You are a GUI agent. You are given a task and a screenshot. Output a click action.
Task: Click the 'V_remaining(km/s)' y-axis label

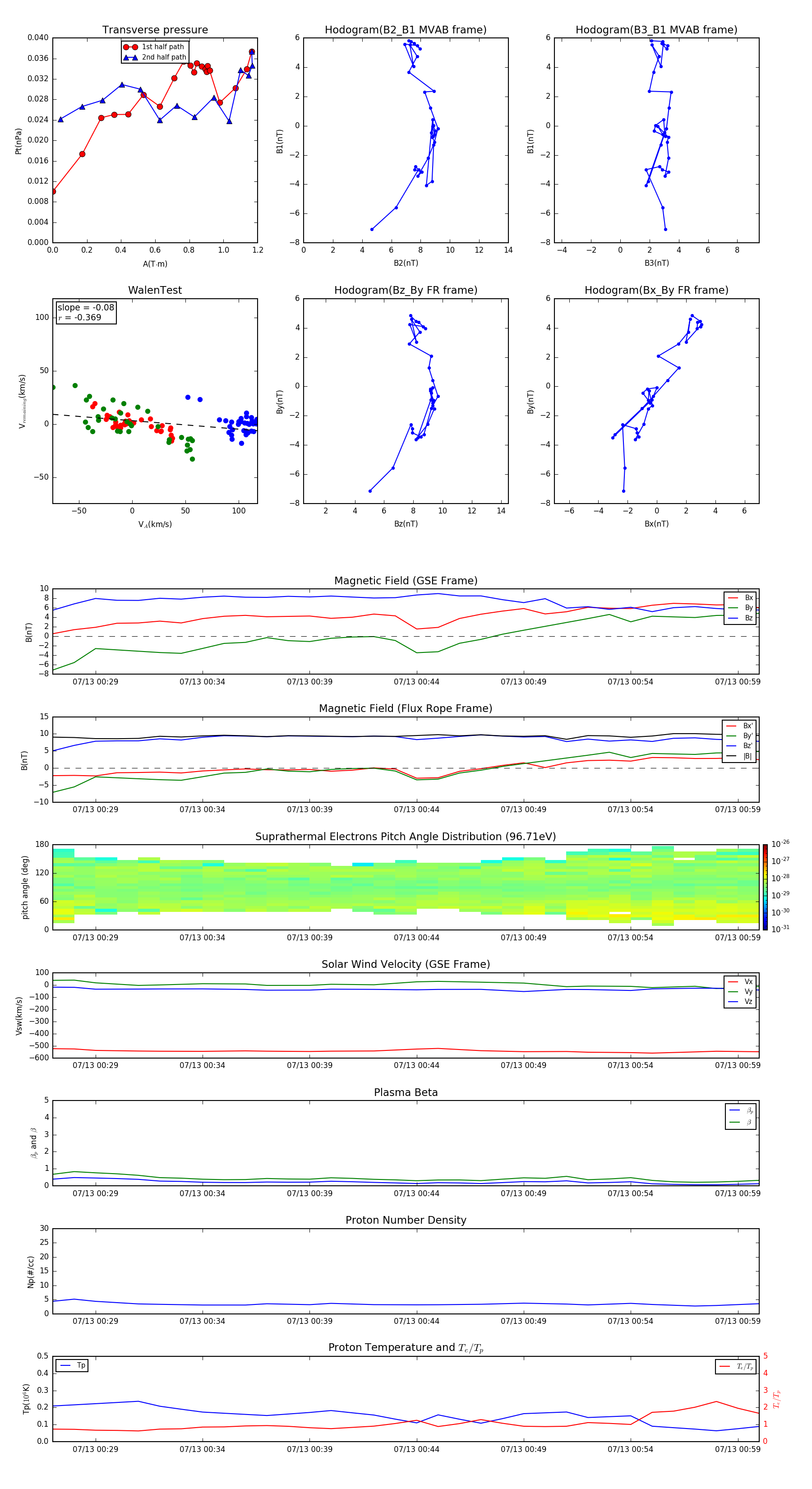coord(22,401)
